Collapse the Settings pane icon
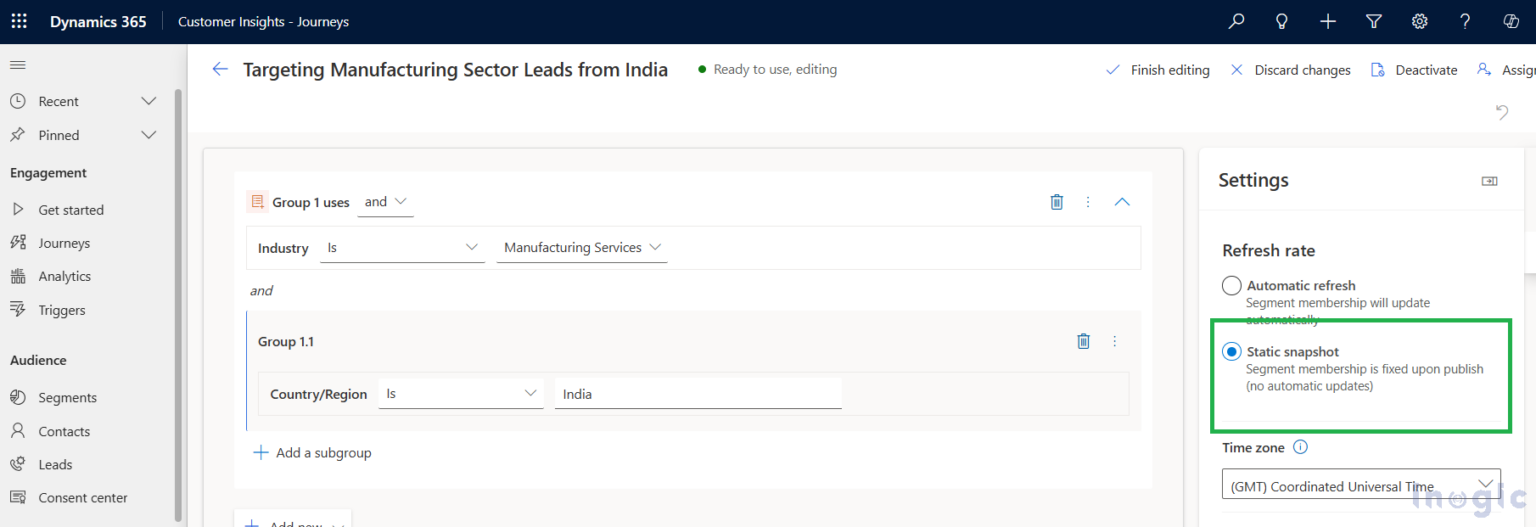This screenshot has width=1536, height=527. (1490, 181)
